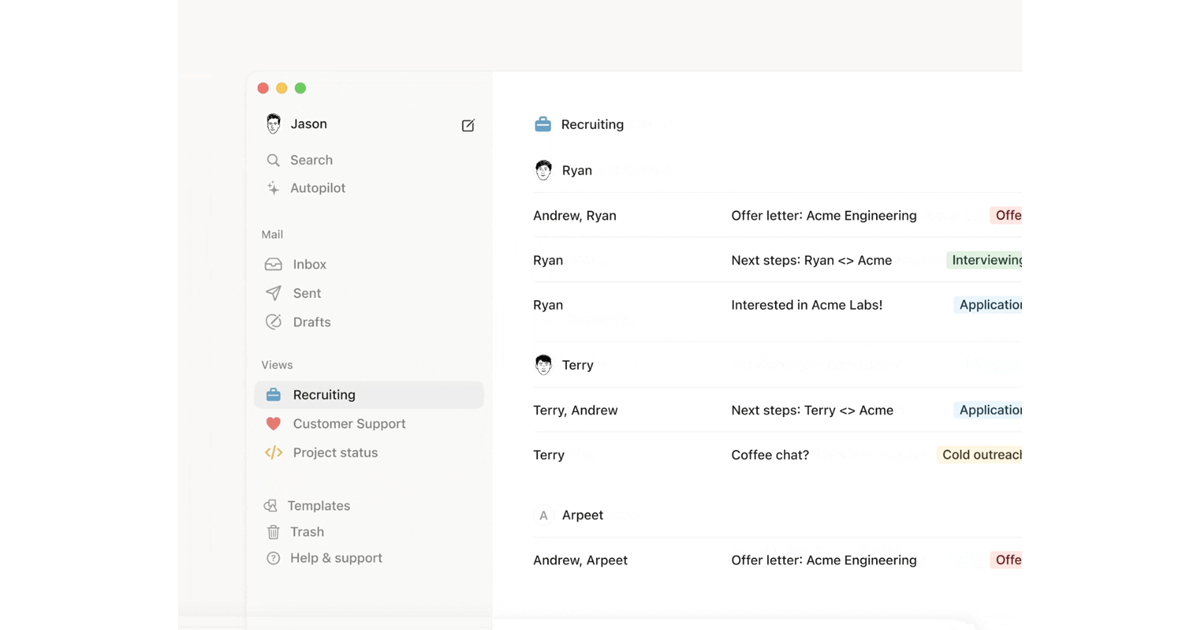The image size is (1200, 630).
Task: Open the Ryan group header
Action: coord(576,171)
